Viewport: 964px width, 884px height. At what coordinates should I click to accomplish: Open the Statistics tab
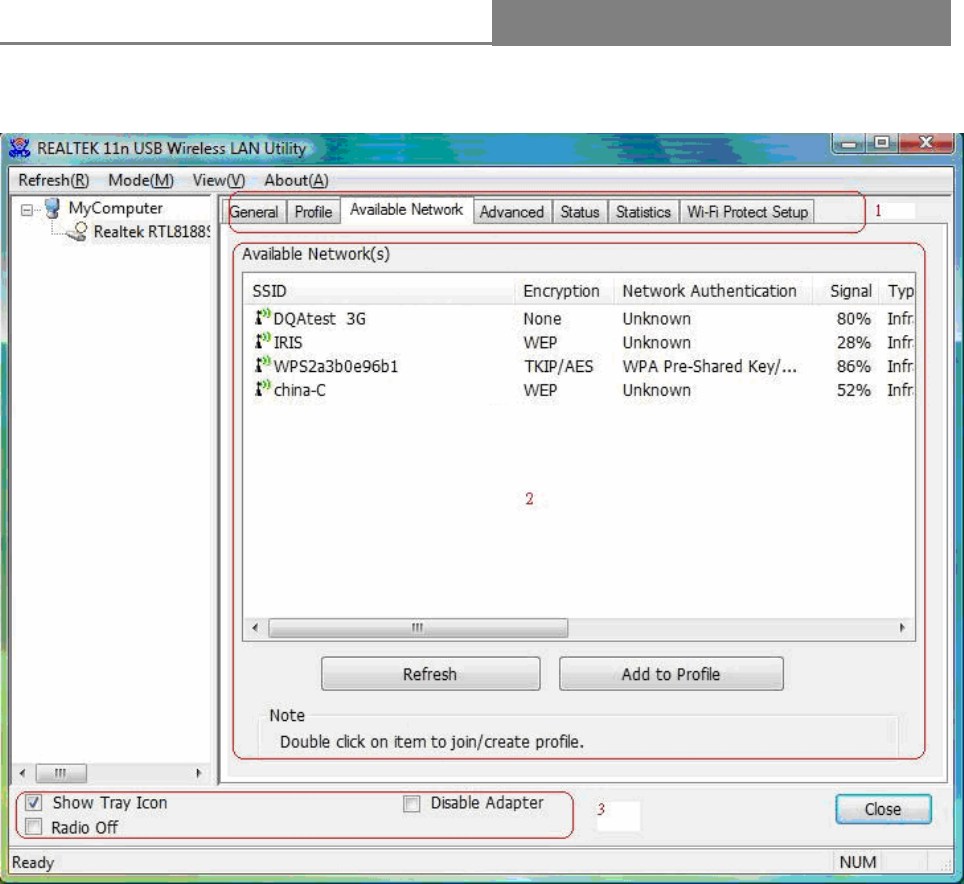click(643, 211)
